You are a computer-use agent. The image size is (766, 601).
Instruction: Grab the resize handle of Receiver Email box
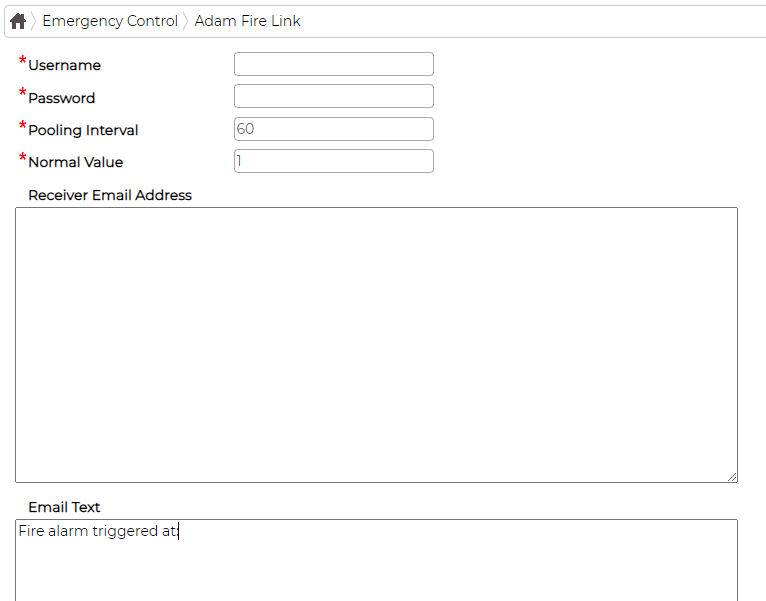(732, 477)
